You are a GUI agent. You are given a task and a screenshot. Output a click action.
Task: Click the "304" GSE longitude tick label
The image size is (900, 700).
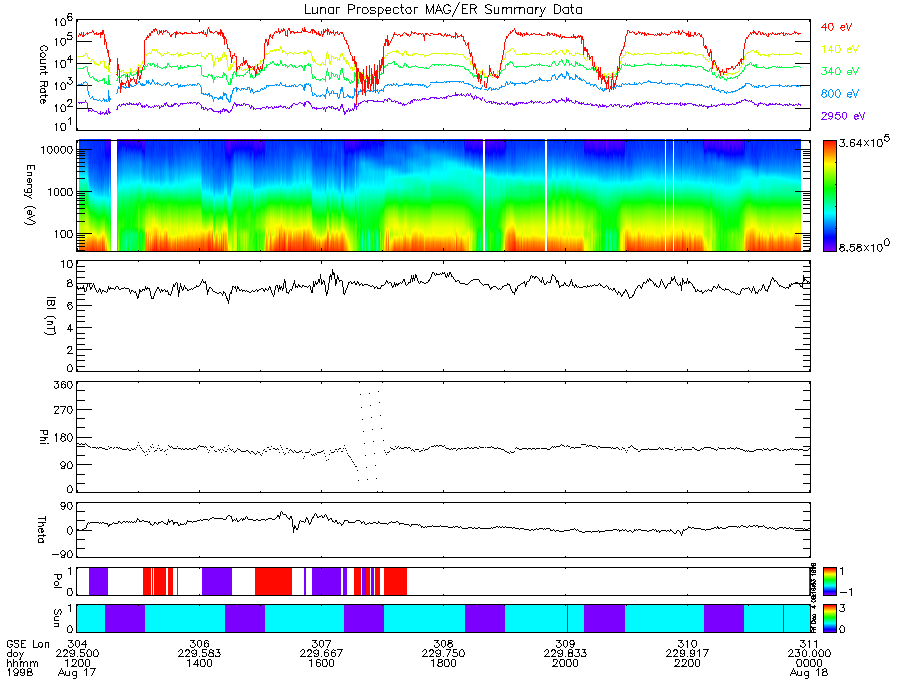(x=77, y=644)
